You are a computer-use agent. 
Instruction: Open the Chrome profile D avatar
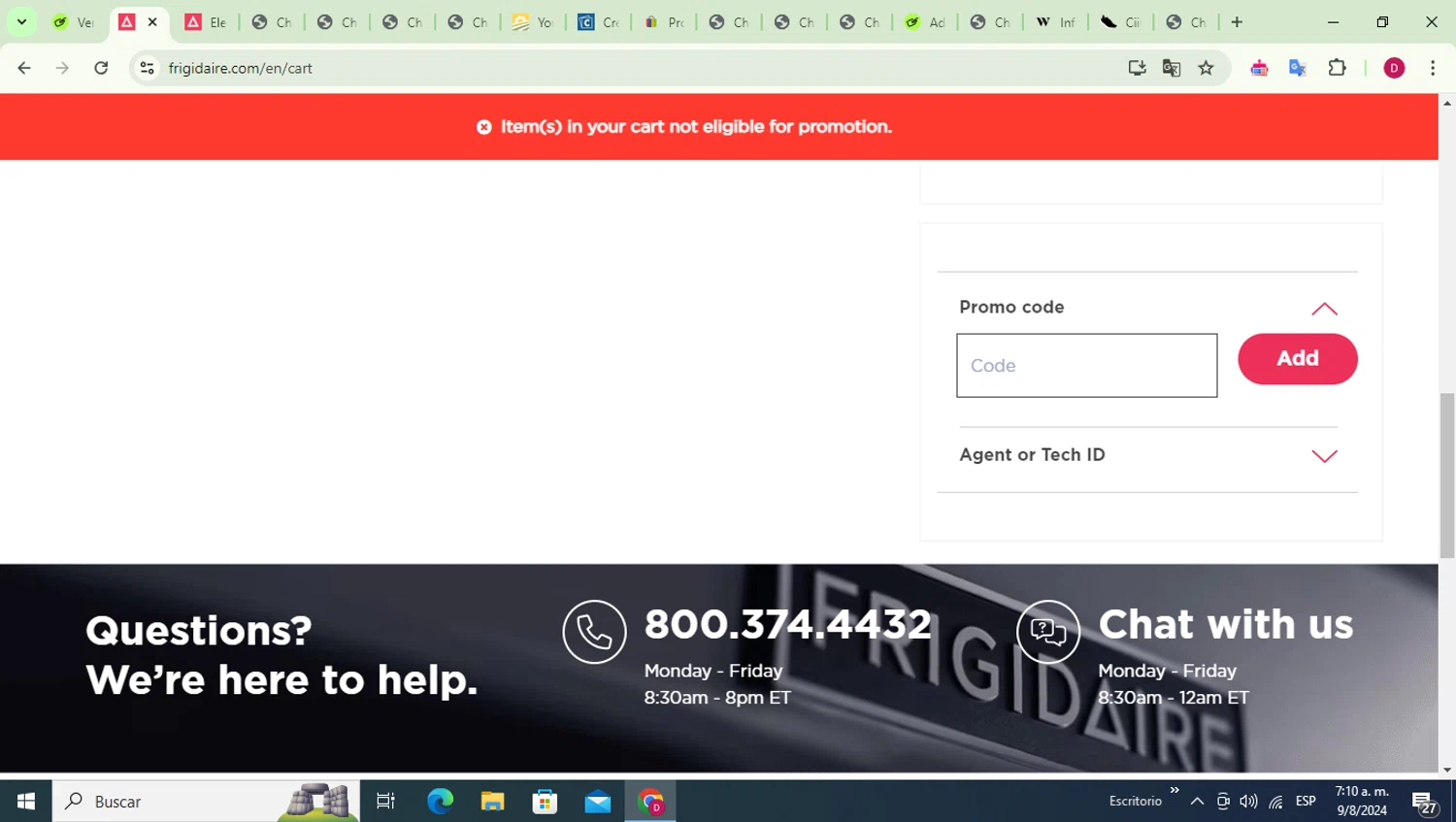1394,68
